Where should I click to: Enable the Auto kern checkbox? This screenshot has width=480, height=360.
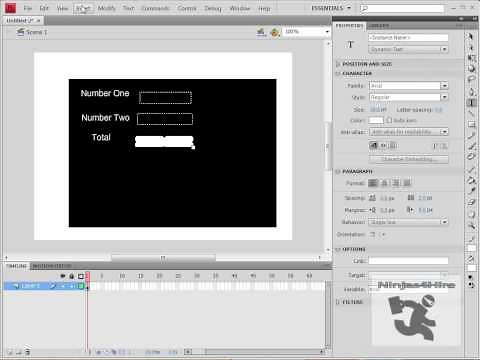click(x=389, y=120)
